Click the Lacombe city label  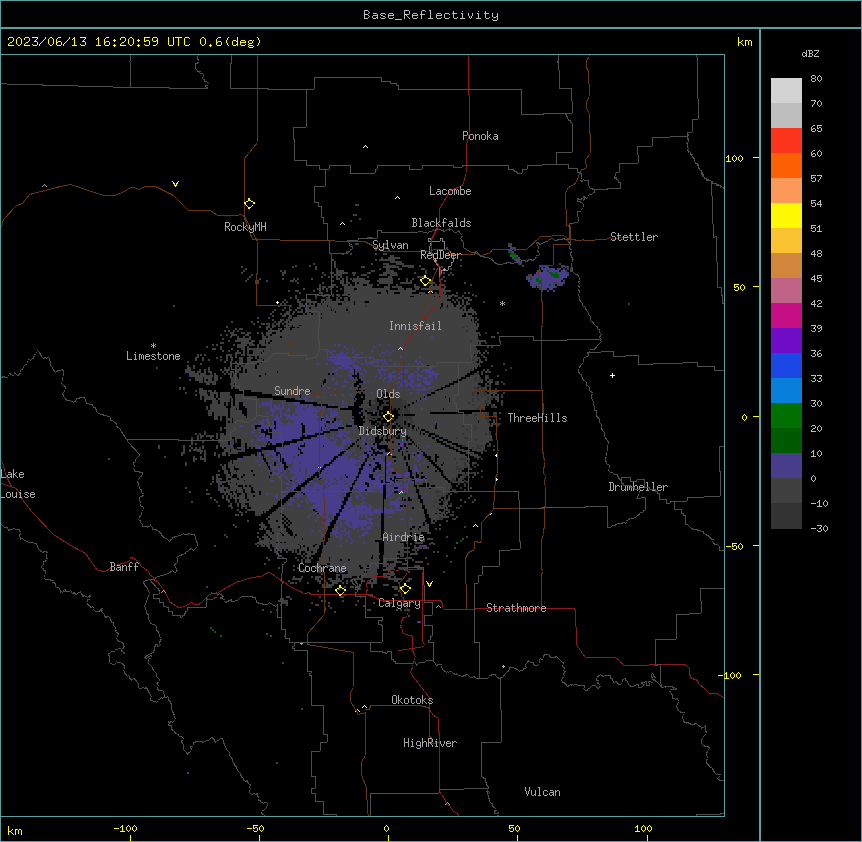pos(450,191)
